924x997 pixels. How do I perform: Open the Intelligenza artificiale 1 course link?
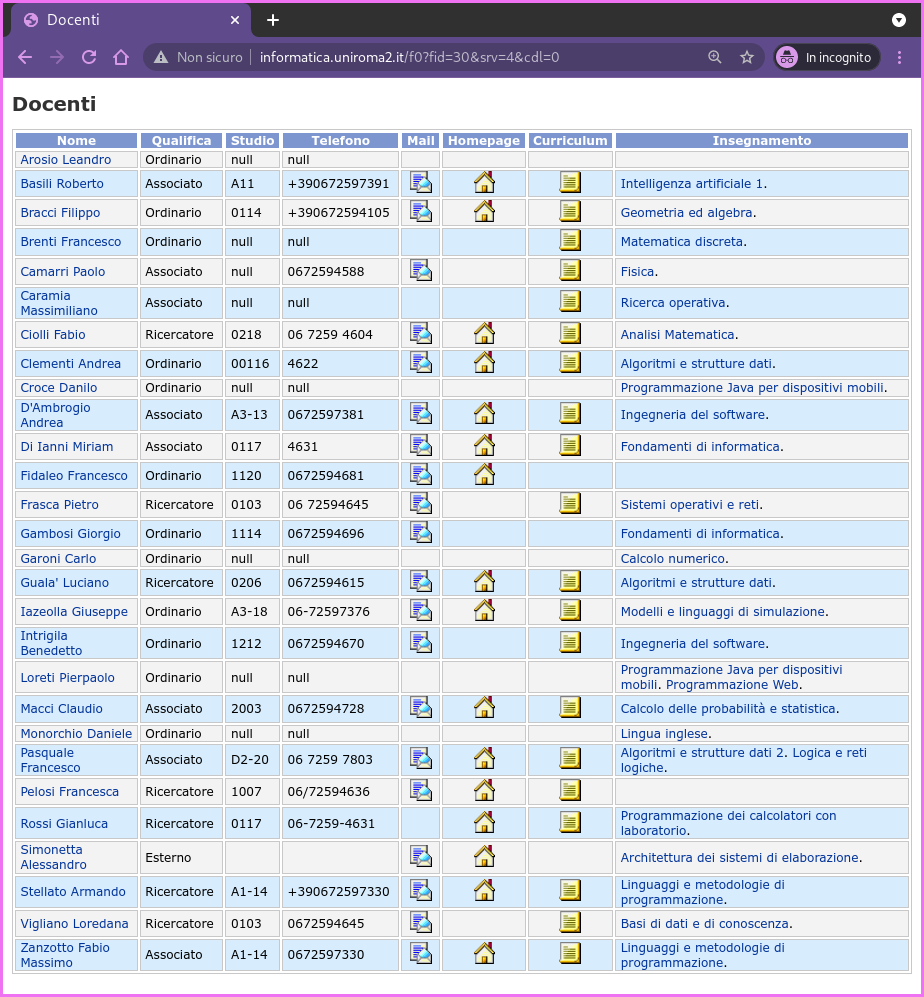(691, 184)
